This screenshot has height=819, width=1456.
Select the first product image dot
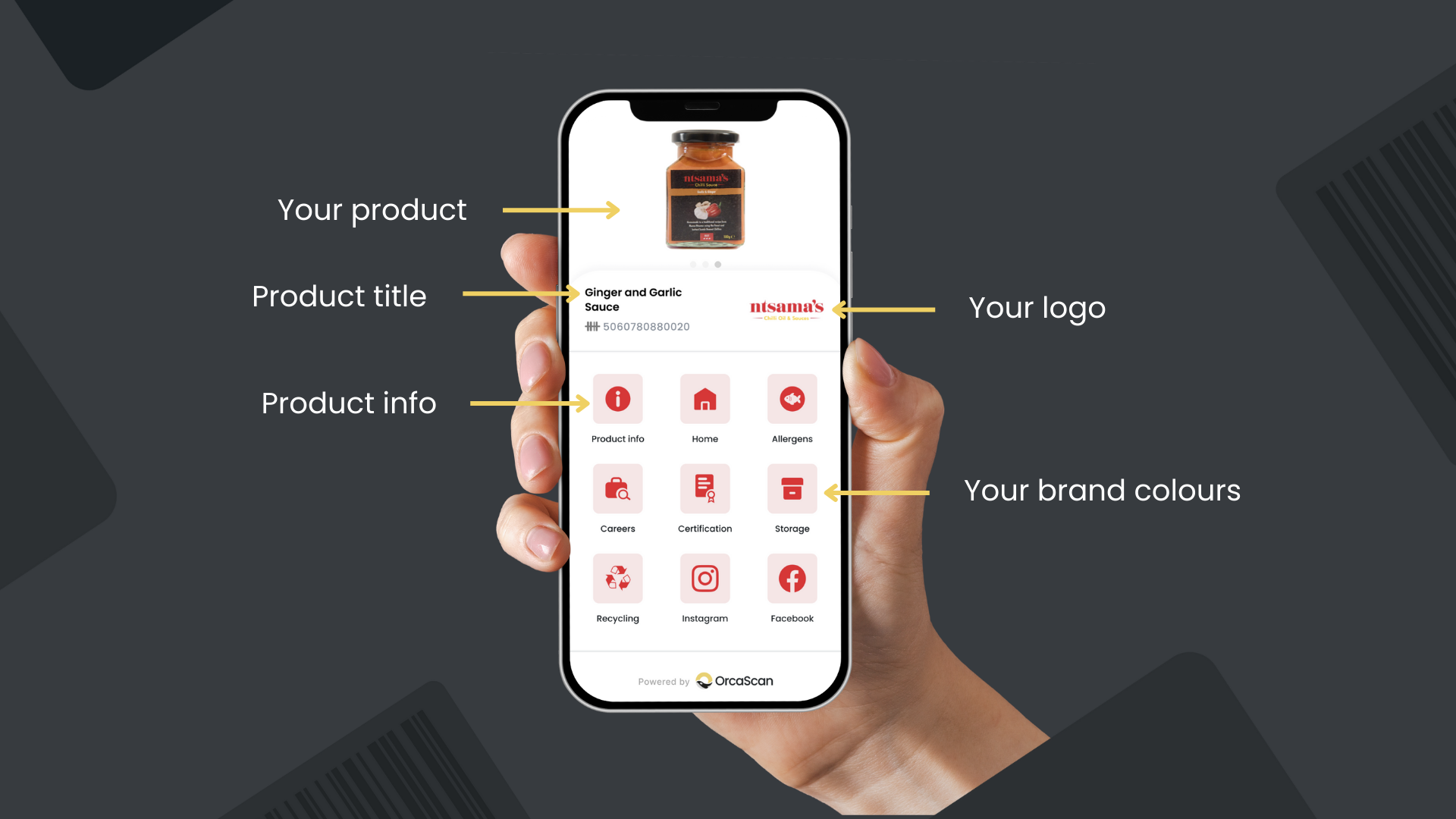tap(693, 263)
